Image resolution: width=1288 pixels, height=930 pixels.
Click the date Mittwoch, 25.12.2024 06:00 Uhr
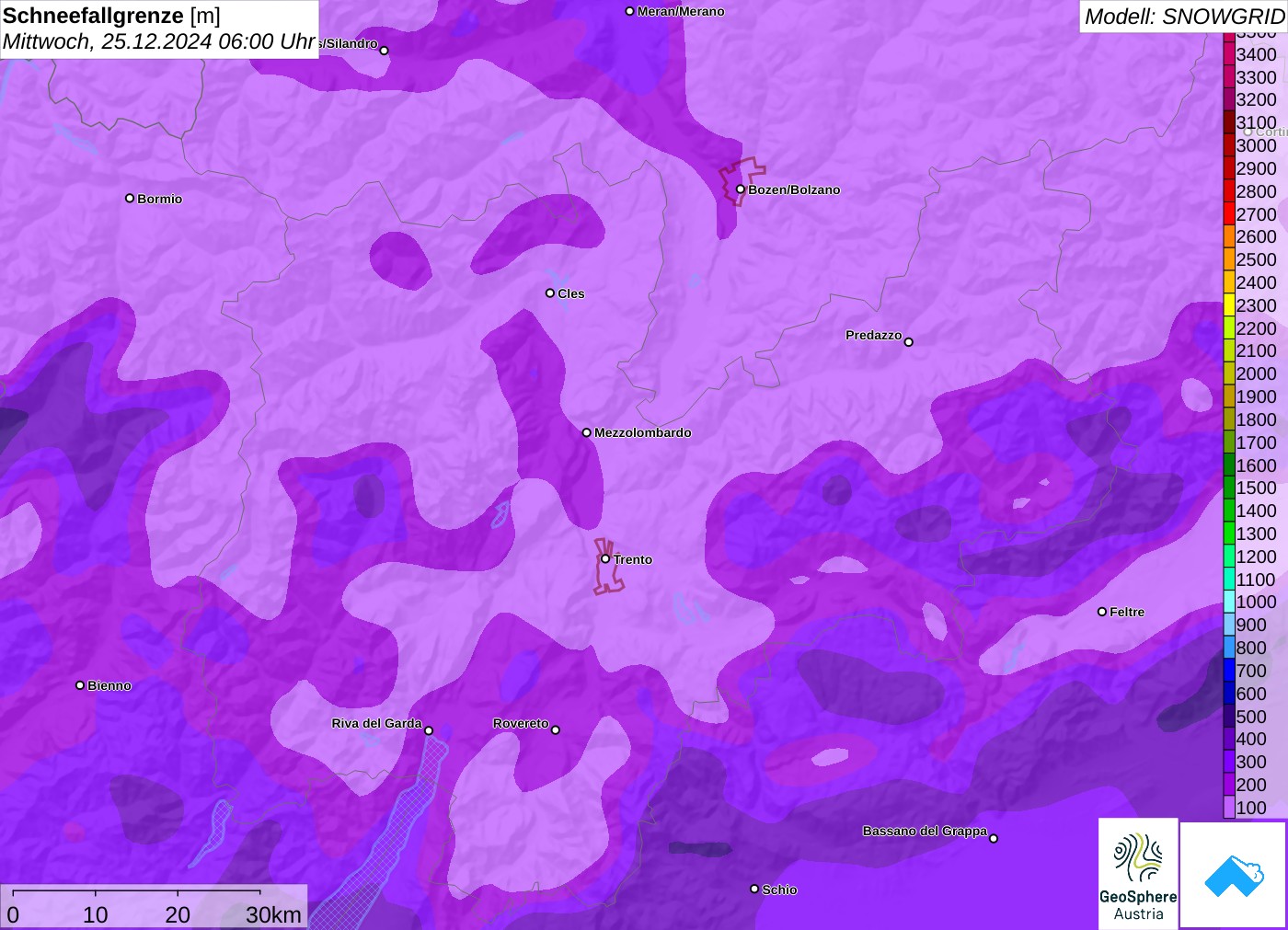click(x=159, y=41)
